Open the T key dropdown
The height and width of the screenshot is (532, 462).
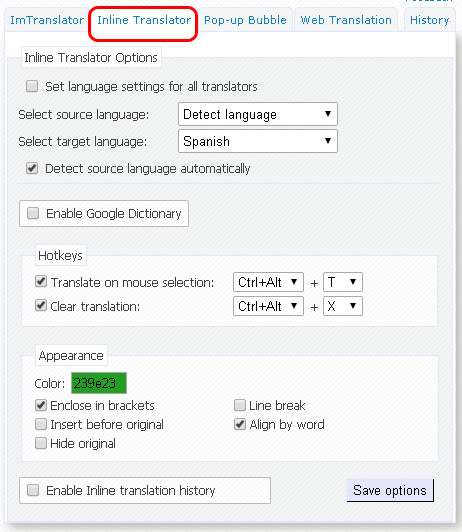point(343,282)
